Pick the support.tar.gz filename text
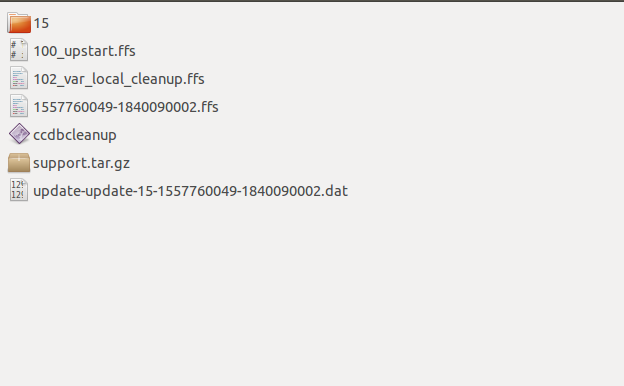 coord(82,163)
